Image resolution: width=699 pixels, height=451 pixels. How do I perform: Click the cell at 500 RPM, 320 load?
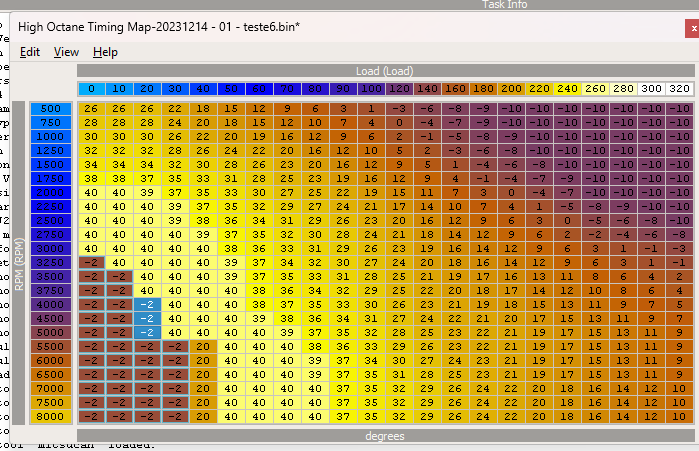679,108
